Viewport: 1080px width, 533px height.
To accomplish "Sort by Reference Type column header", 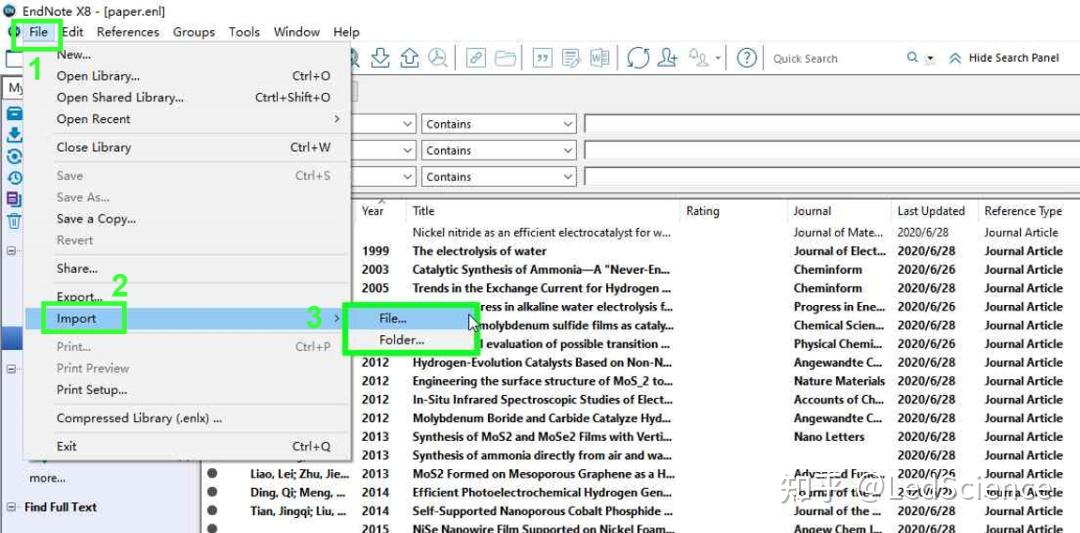I will pyautogui.click(x=1024, y=211).
